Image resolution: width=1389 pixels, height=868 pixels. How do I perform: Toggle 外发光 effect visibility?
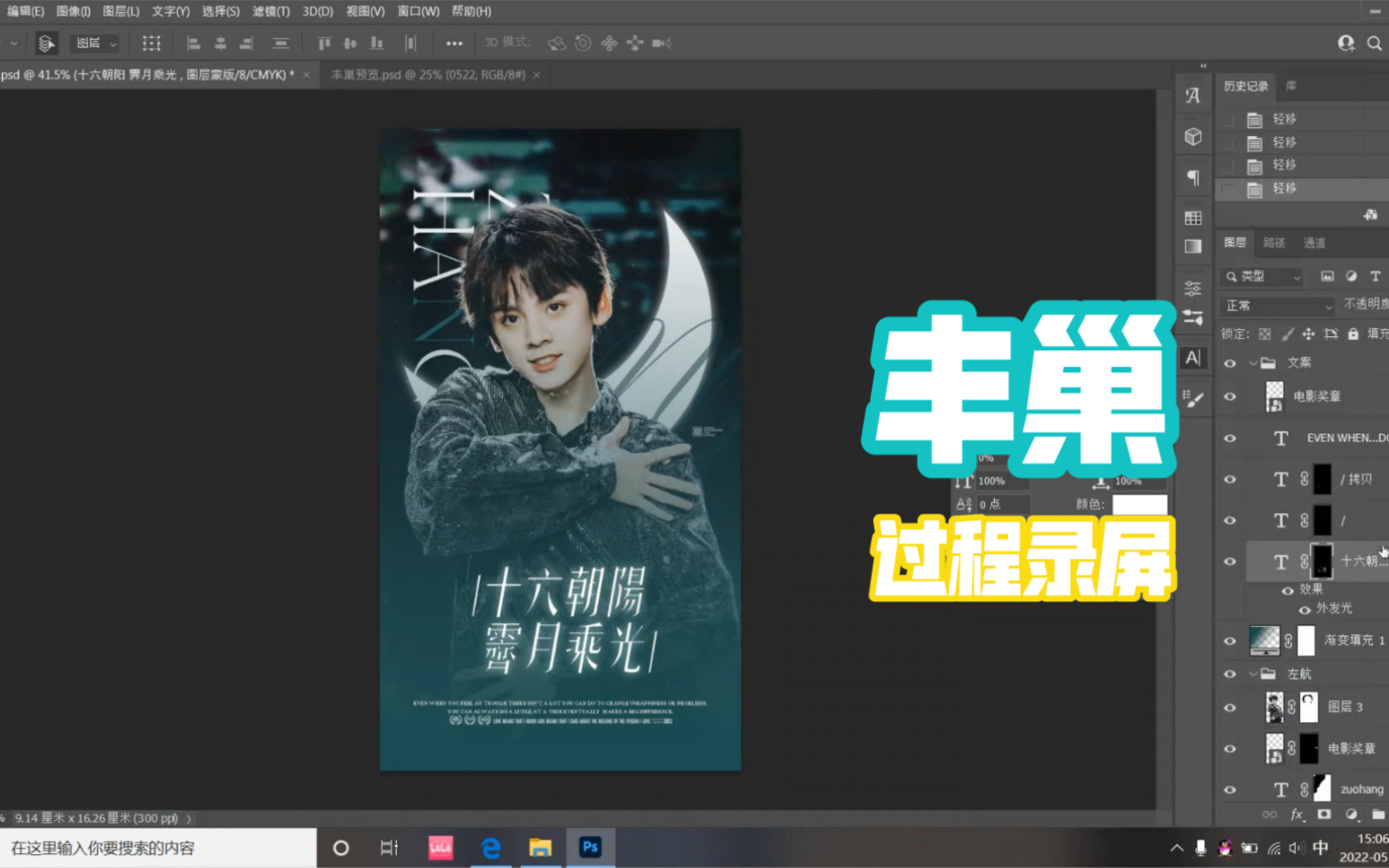[x=1305, y=609]
